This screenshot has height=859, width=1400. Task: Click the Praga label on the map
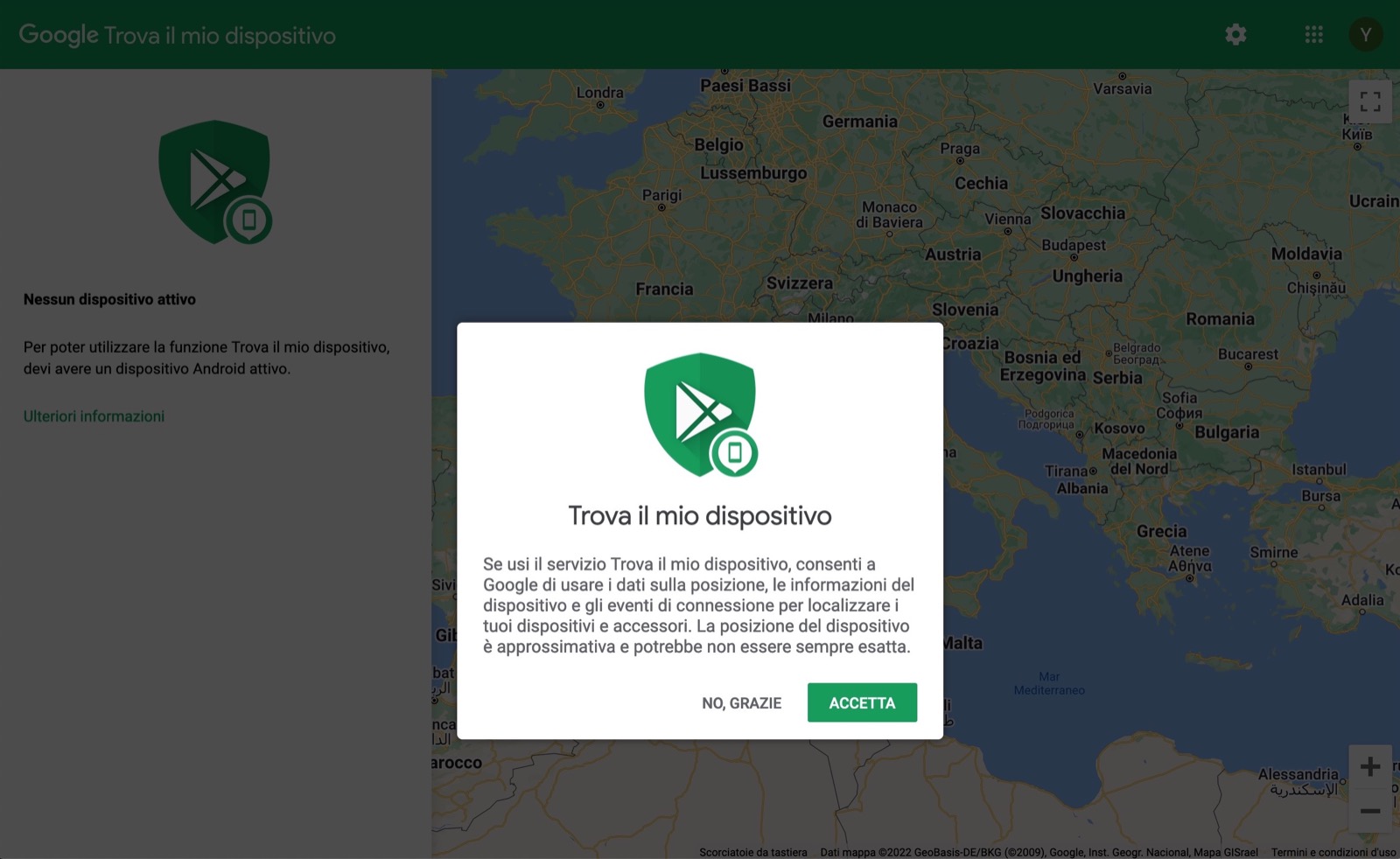click(x=960, y=149)
